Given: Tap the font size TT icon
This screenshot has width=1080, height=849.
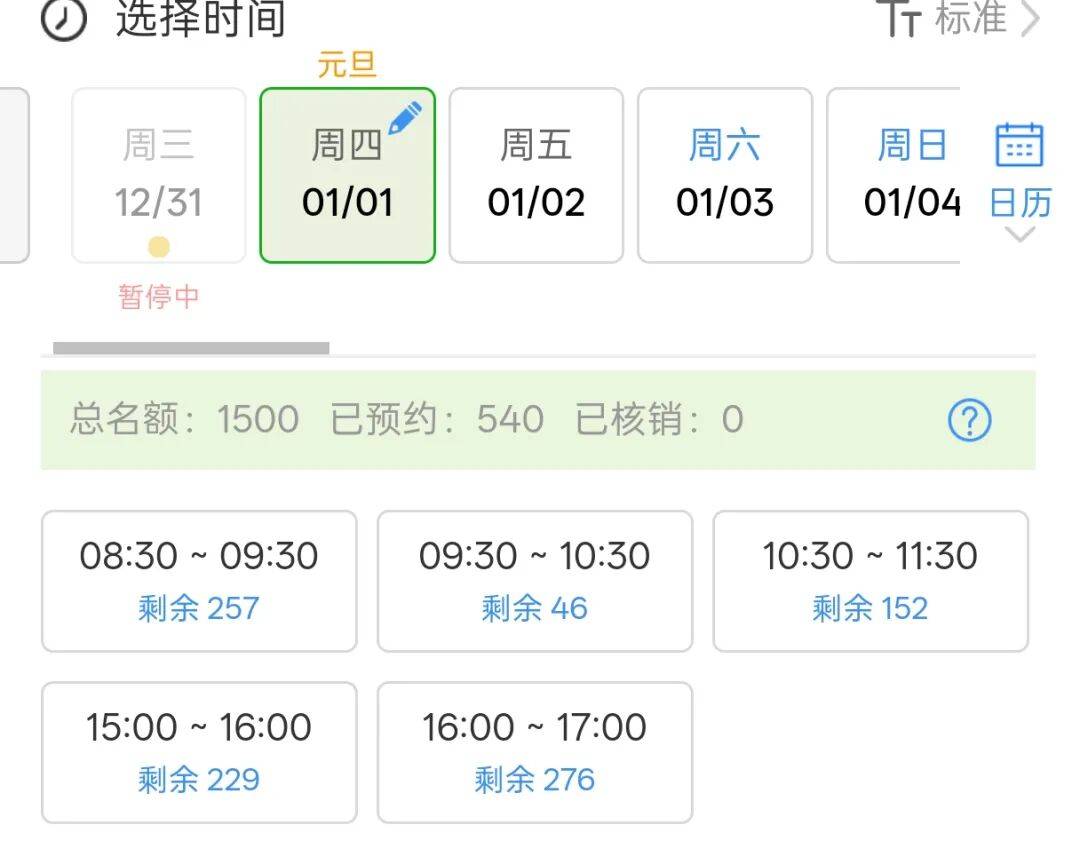Looking at the screenshot, I should pyautogui.click(x=898, y=19).
